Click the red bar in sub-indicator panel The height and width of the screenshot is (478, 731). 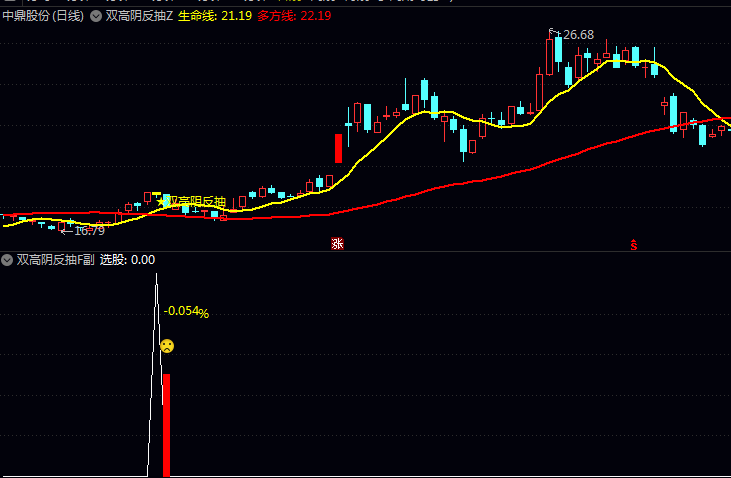tap(166, 425)
